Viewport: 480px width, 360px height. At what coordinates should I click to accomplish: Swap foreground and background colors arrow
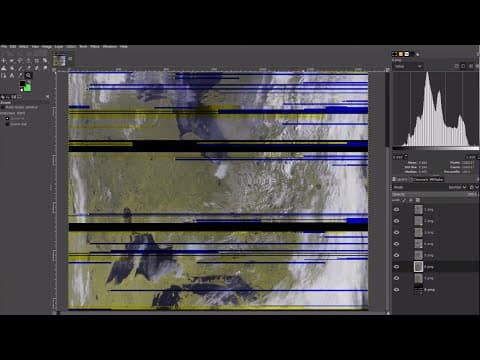click(x=29, y=81)
